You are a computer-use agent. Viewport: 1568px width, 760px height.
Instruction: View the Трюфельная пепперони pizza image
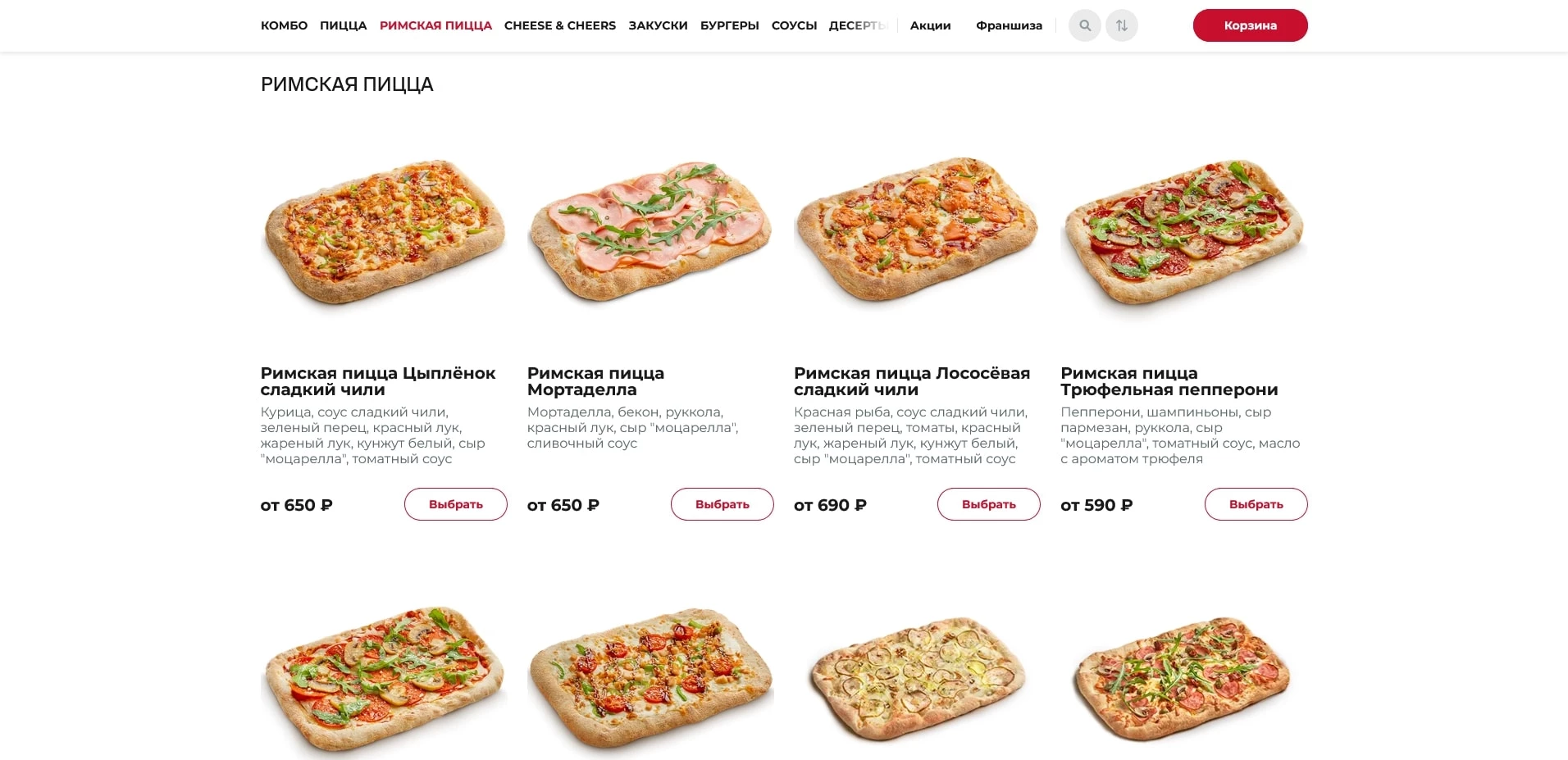click(x=1183, y=231)
